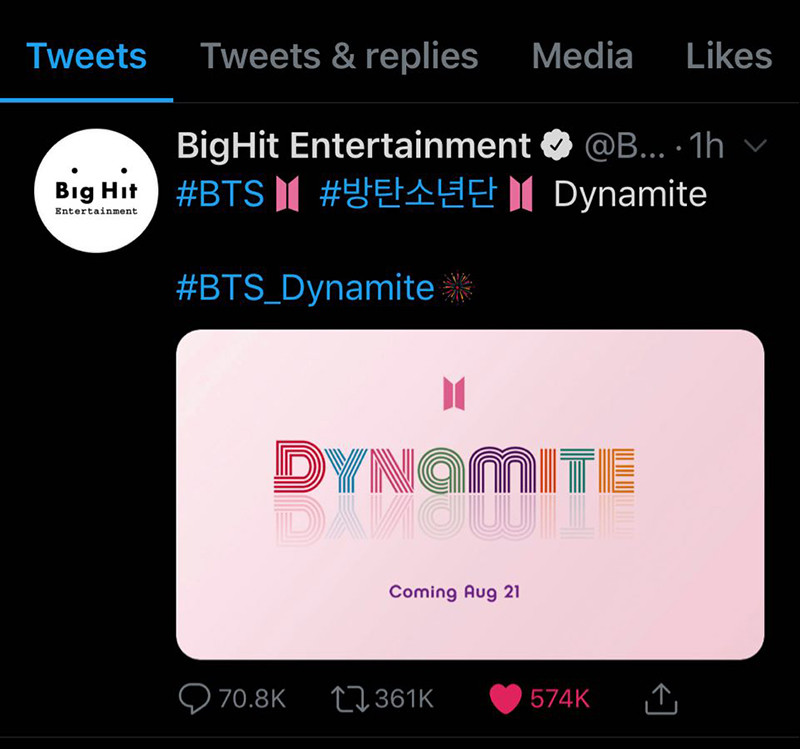Select the Tweets tab
Viewport: 800px width, 749px height.
tap(88, 56)
